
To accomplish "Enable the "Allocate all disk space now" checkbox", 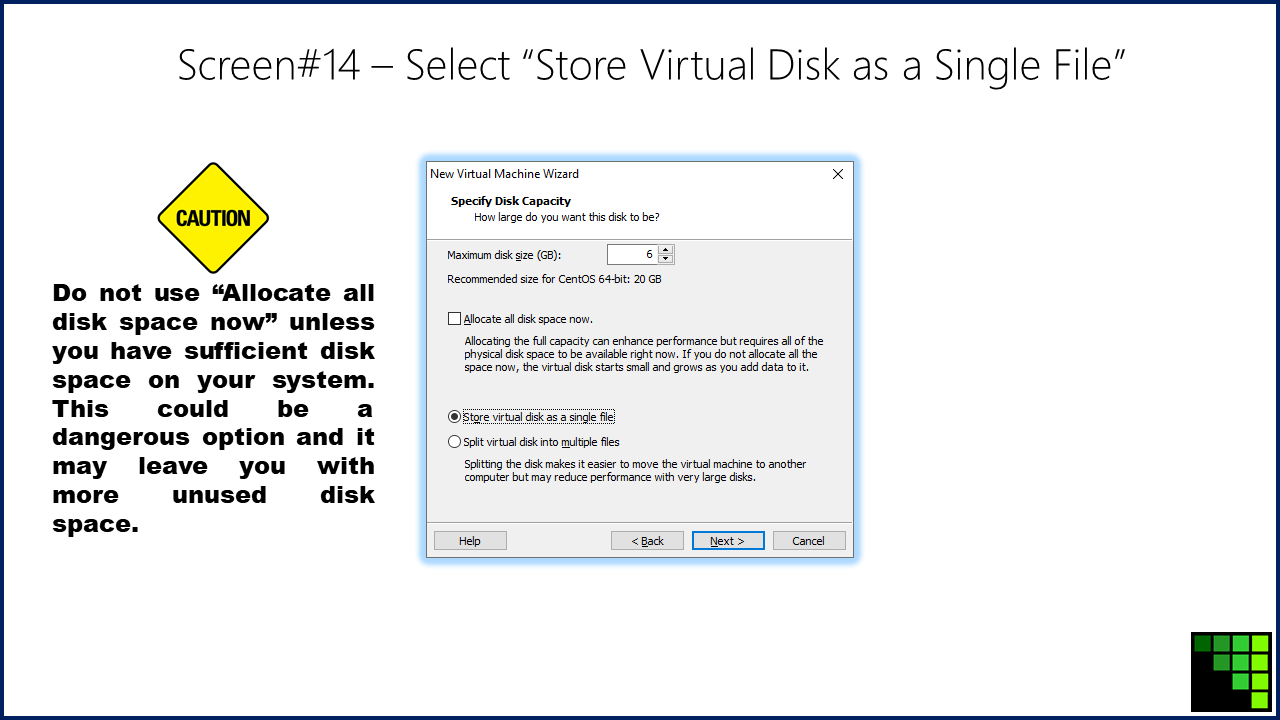I will coord(454,317).
